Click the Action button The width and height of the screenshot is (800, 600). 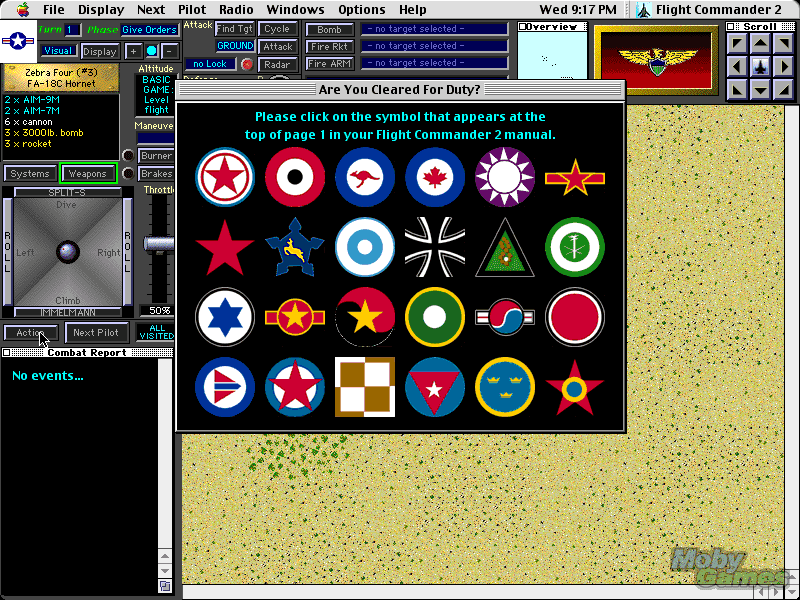click(x=30, y=333)
